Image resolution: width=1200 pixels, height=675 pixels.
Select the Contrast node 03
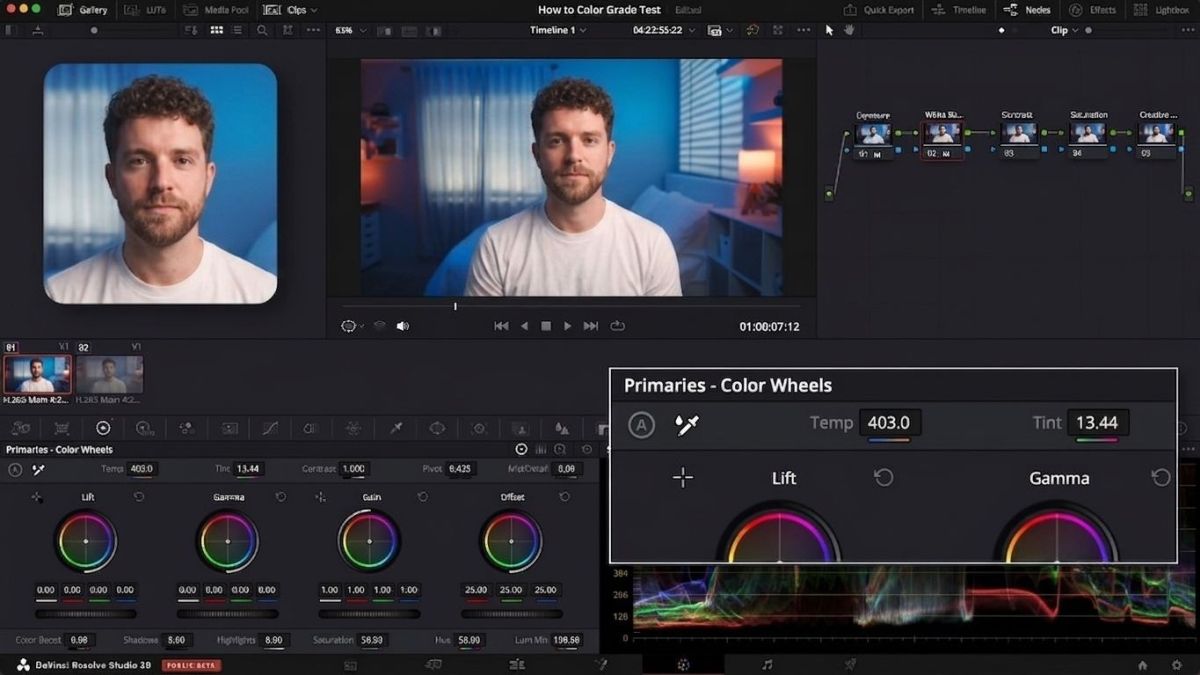pyautogui.click(x=1018, y=135)
